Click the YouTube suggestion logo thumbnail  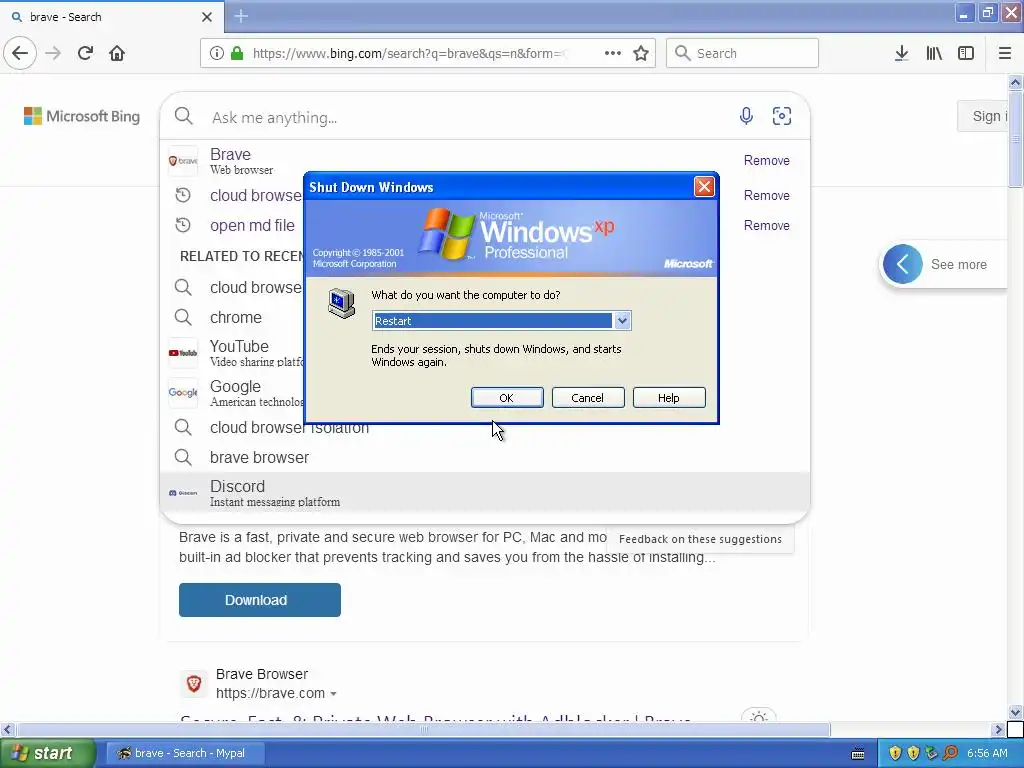(x=183, y=353)
